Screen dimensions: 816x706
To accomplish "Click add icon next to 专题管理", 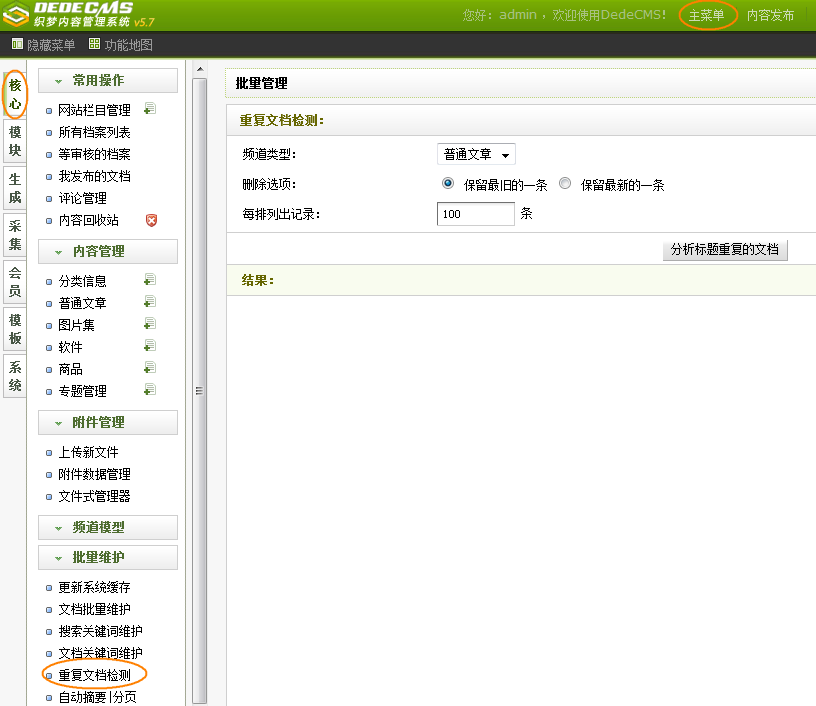I will click(x=150, y=390).
